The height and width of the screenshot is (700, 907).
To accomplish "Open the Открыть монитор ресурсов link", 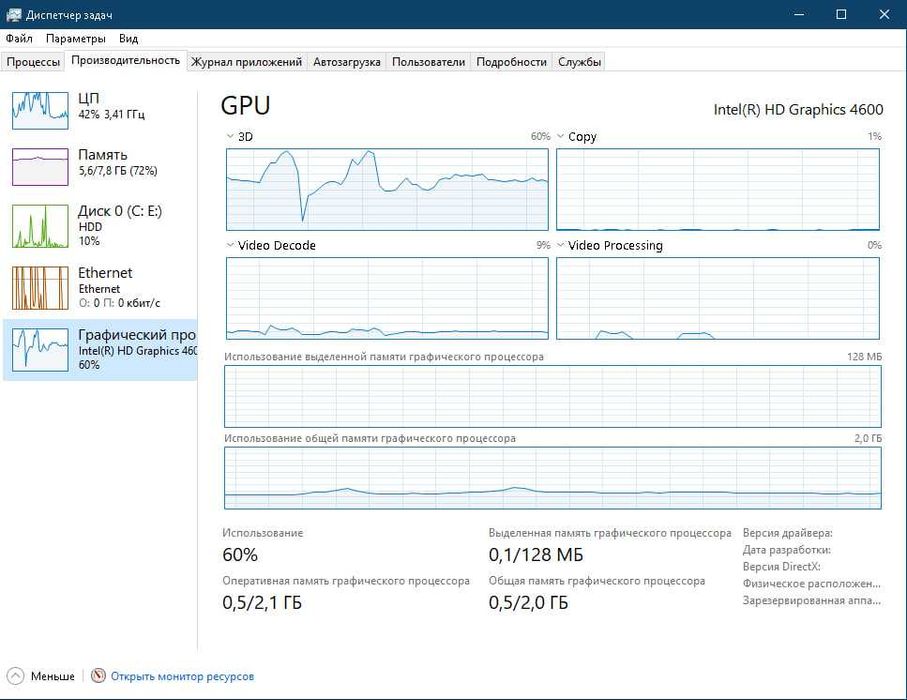I will [x=182, y=676].
